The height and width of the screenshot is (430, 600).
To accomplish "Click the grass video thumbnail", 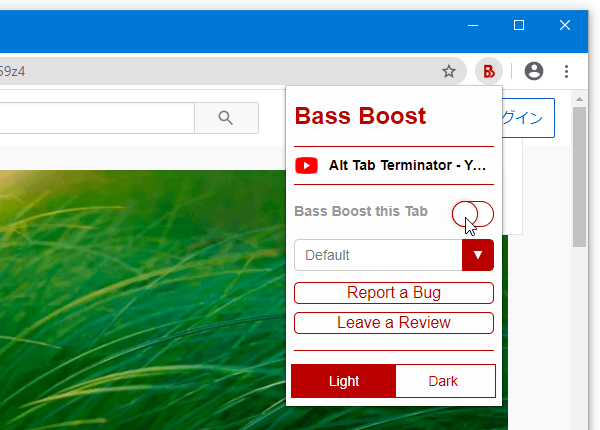I will click(143, 300).
